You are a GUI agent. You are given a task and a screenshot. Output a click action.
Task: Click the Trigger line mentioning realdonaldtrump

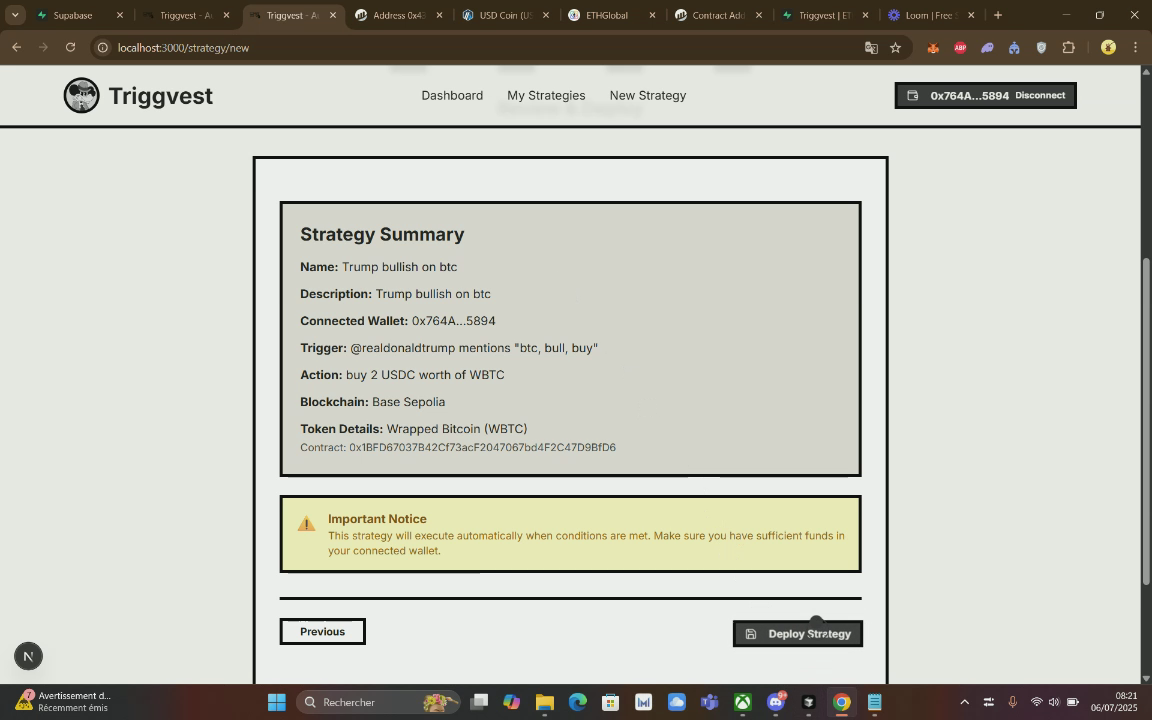click(x=449, y=348)
